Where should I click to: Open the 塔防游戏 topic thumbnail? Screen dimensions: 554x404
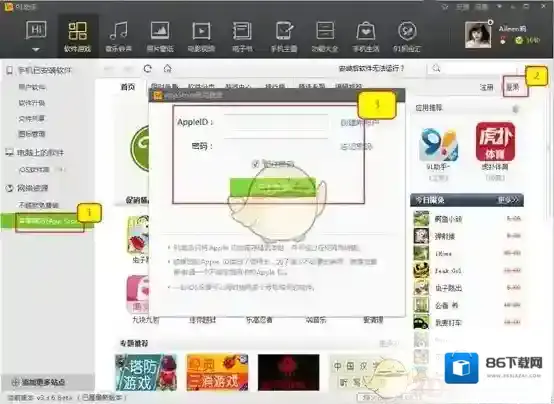146,373
